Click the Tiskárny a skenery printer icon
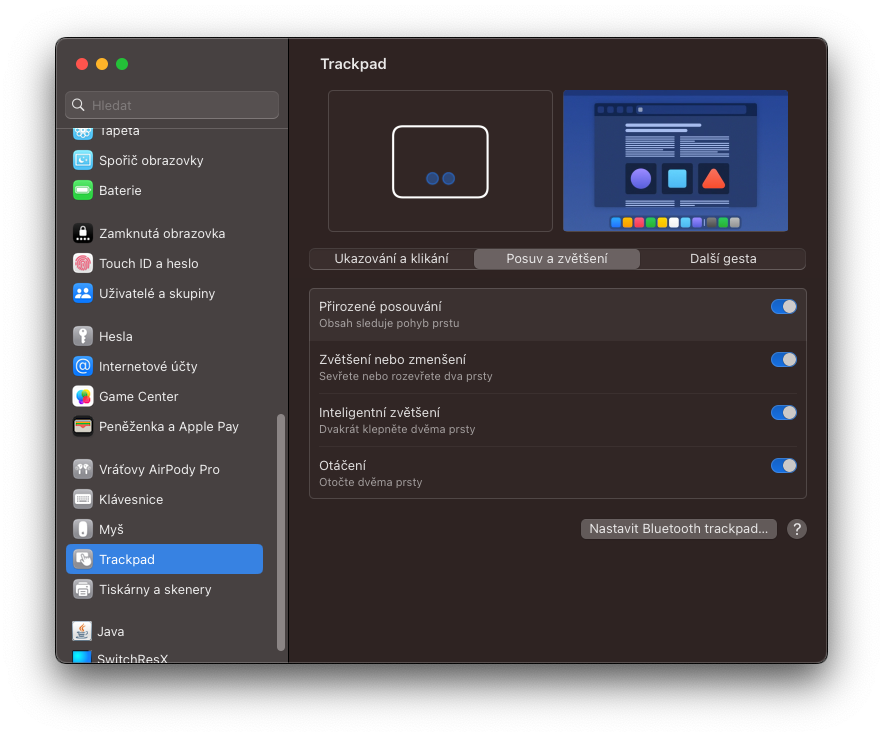The height and width of the screenshot is (737, 883). tap(83, 589)
